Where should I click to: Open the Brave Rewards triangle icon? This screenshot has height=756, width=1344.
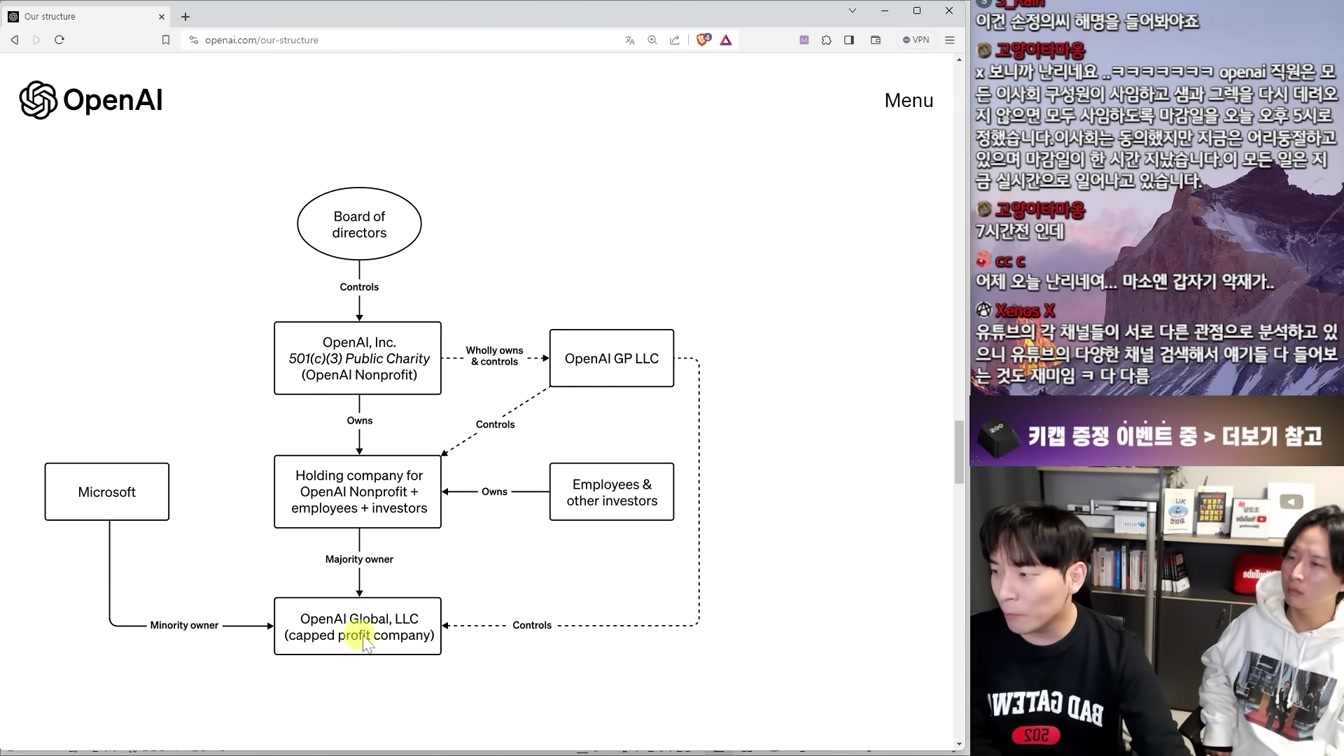click(x=726, y=40)
